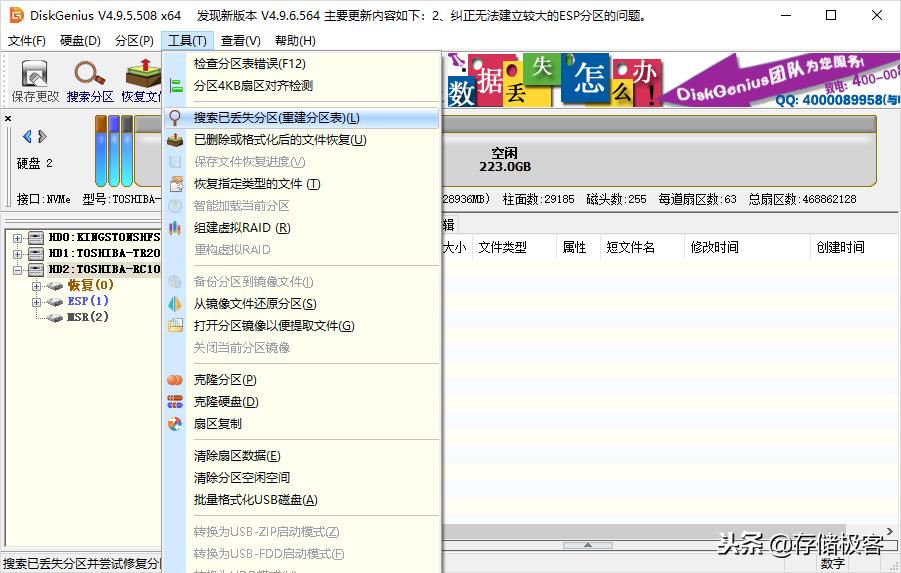Click the DiskGenius app logo icon

(17, 15)
